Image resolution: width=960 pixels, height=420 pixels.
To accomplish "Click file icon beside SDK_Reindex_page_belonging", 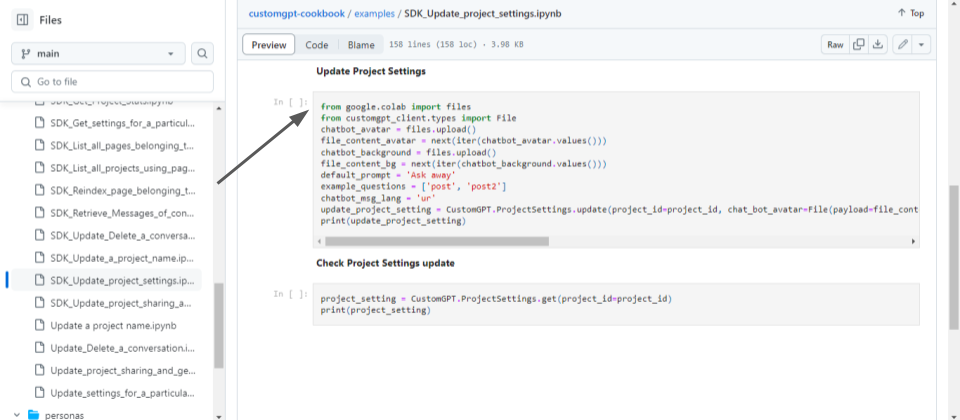I will pyautogui.click(x=40, y=190).
